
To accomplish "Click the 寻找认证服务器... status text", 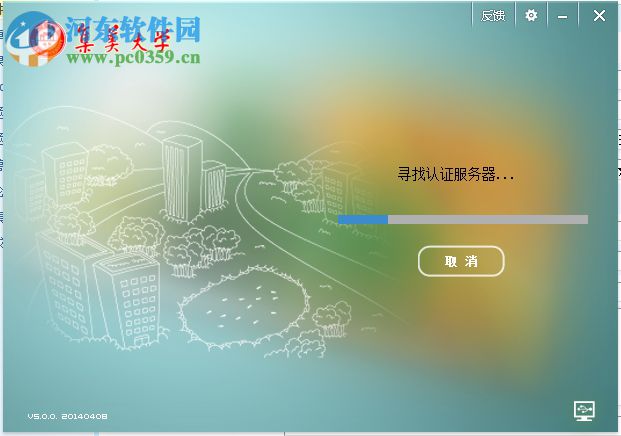I will pyautogui.click(x=455, y=174).
